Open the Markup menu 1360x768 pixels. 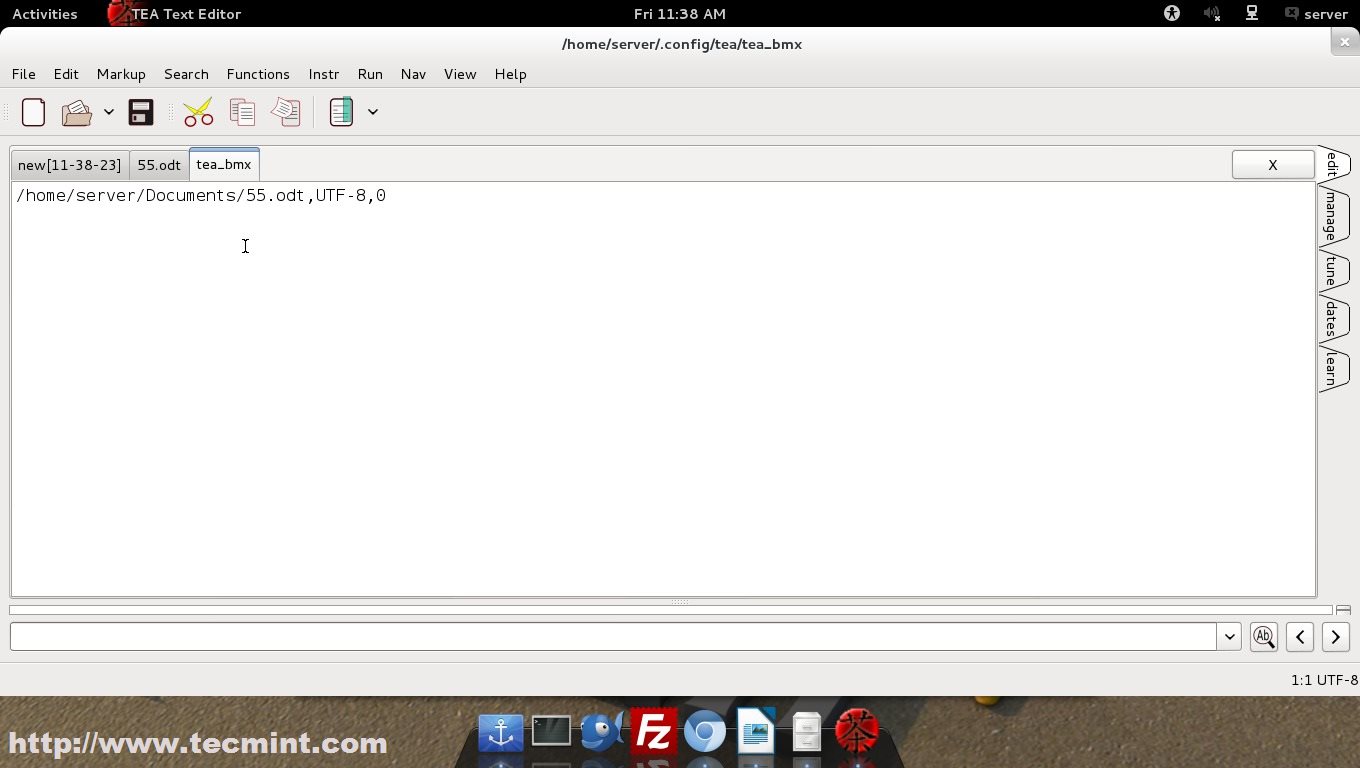[121, 74]
